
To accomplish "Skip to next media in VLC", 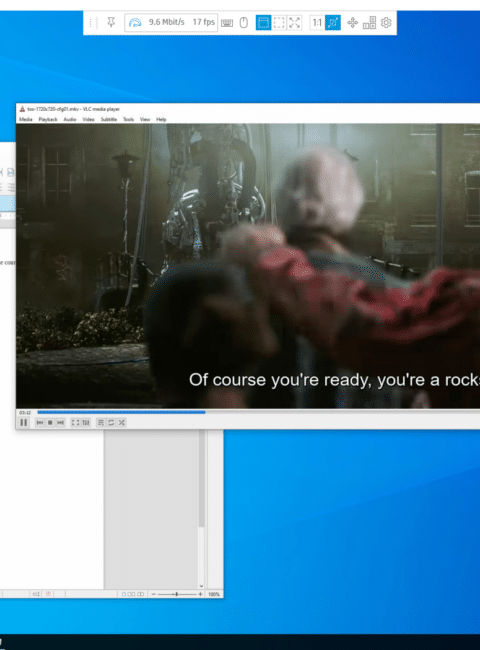I will click(61, 422).
